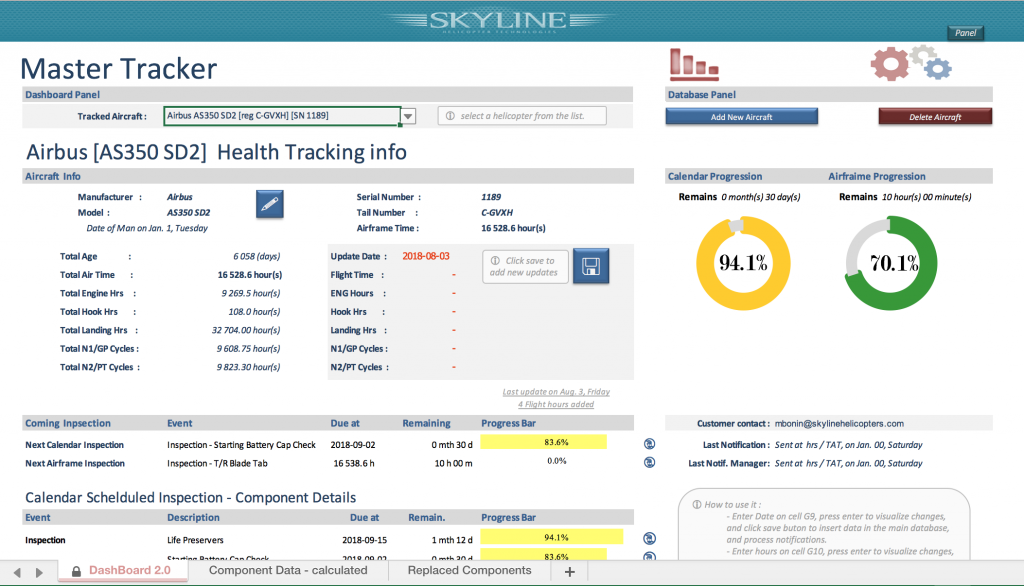
Task: Click refresh icon beside Next Airframe Inspection row
Action: click(649, 462)
